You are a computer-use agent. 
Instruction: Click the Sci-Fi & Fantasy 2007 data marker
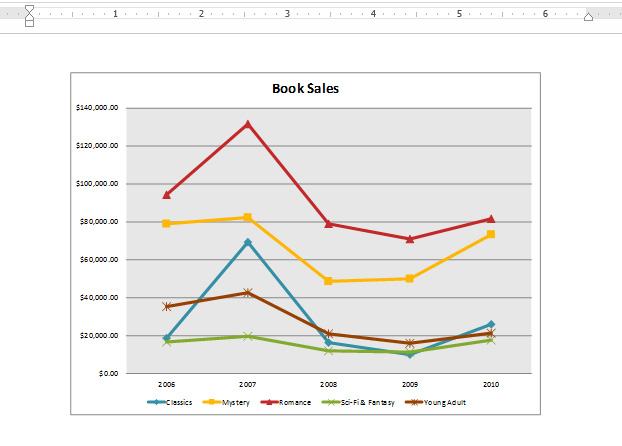pyautogui.click(x=247, y=336)
